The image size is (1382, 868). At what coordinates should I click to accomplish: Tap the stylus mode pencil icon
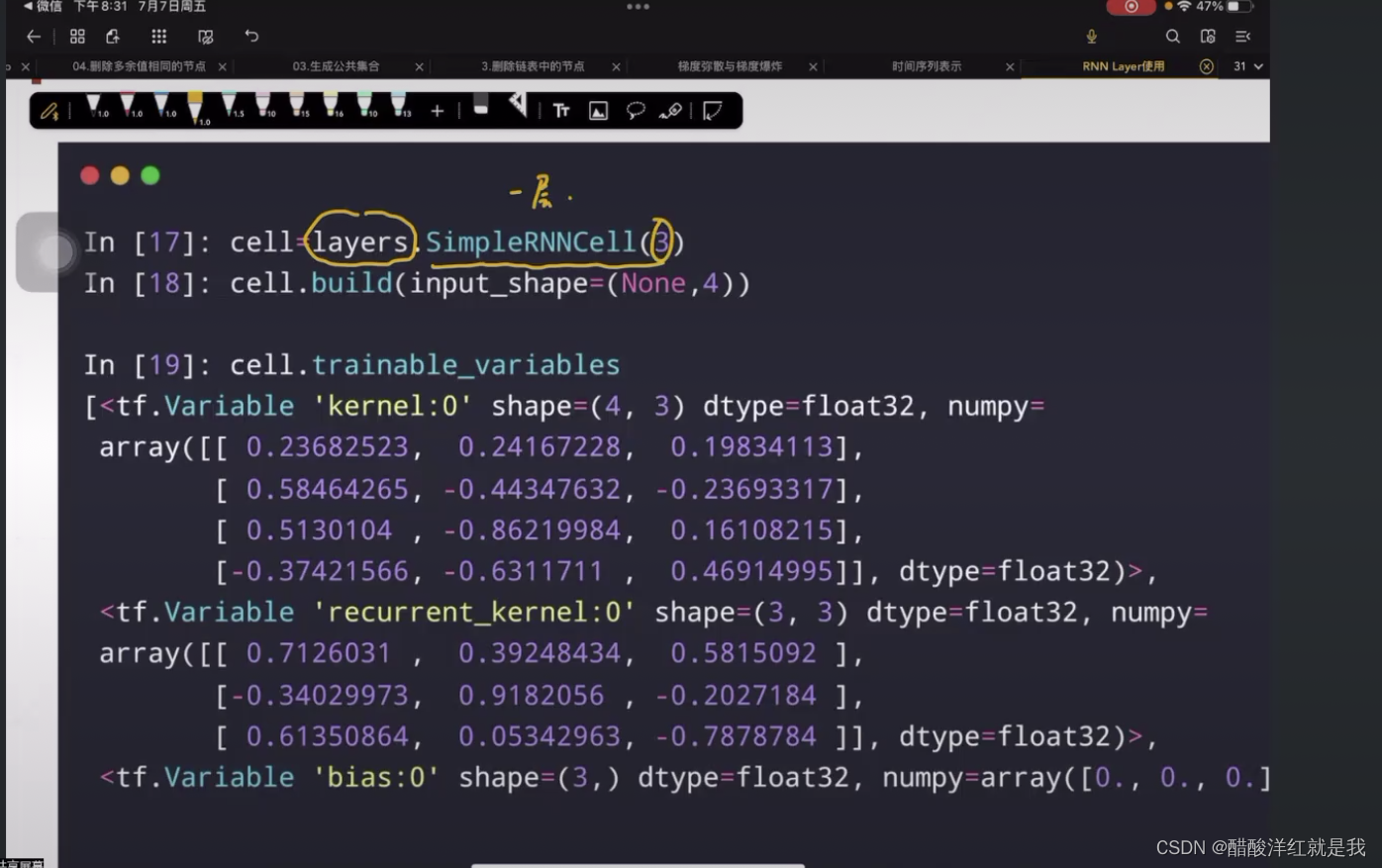click(49, 111)
